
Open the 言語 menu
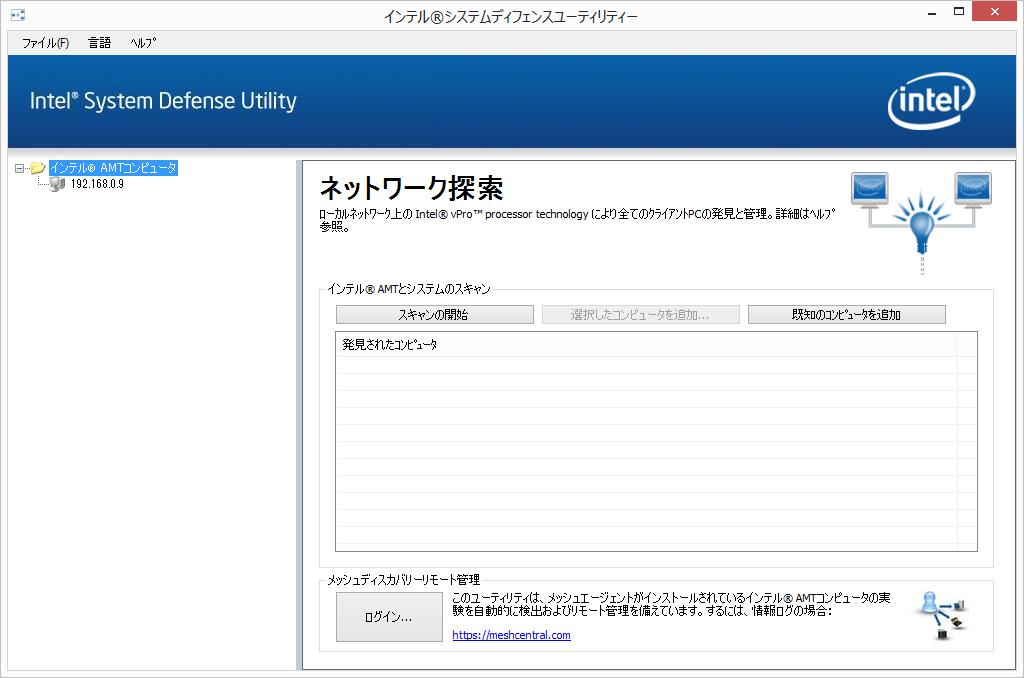[99, 43]
